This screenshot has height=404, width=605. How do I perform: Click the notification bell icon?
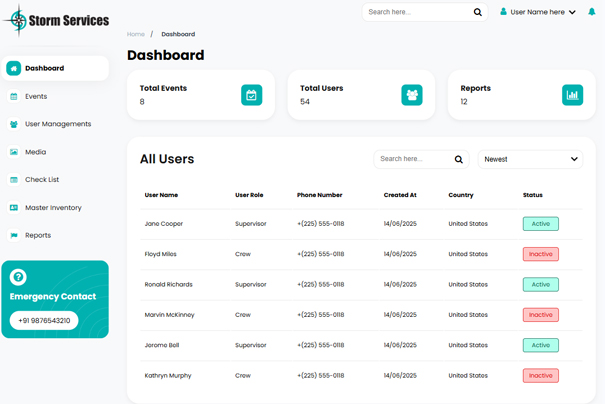(592, 12)
